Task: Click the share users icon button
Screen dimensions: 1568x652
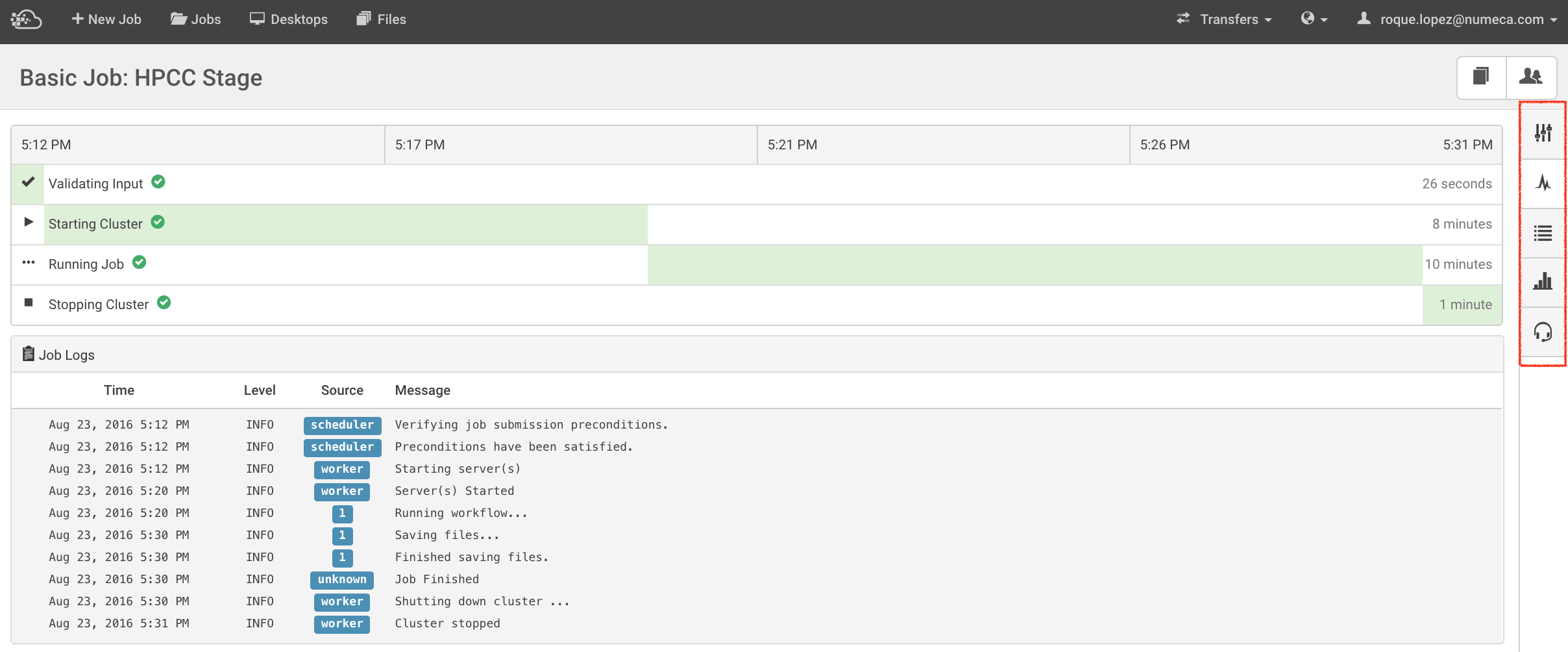Action: click(x=1530, y=77)
